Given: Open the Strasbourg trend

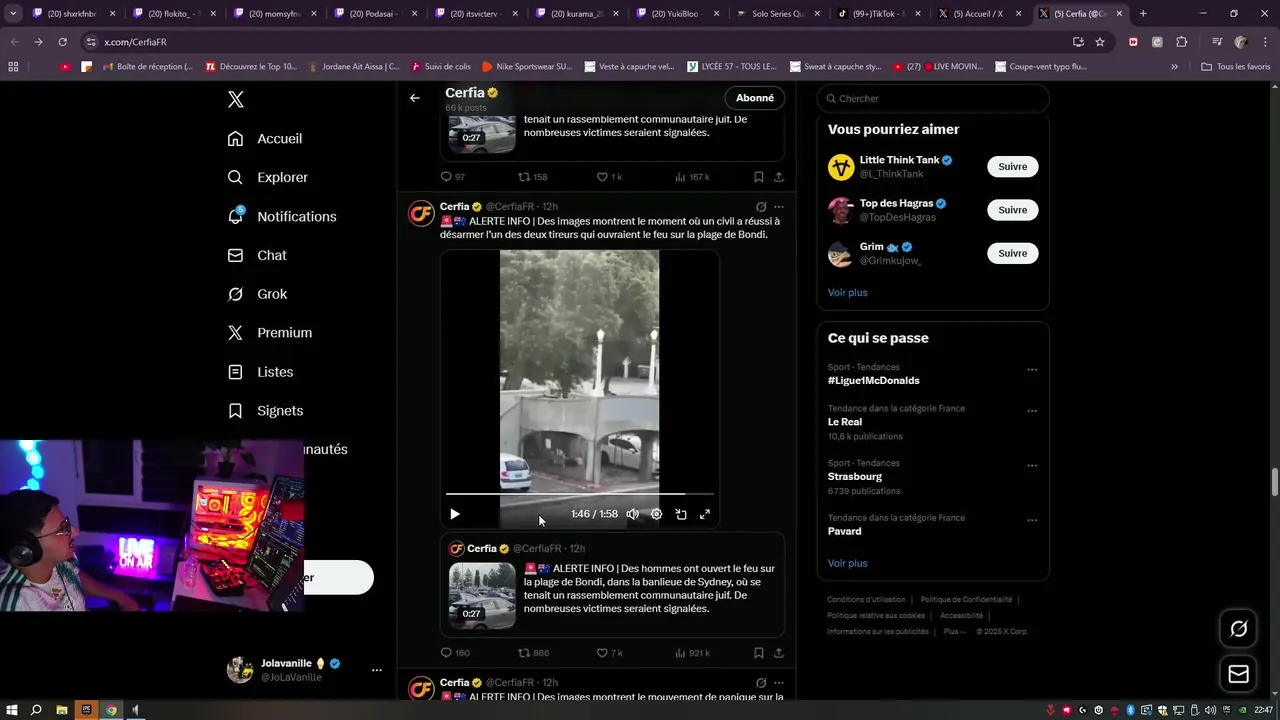Looking at the screenshot, I should pos(855,477).
